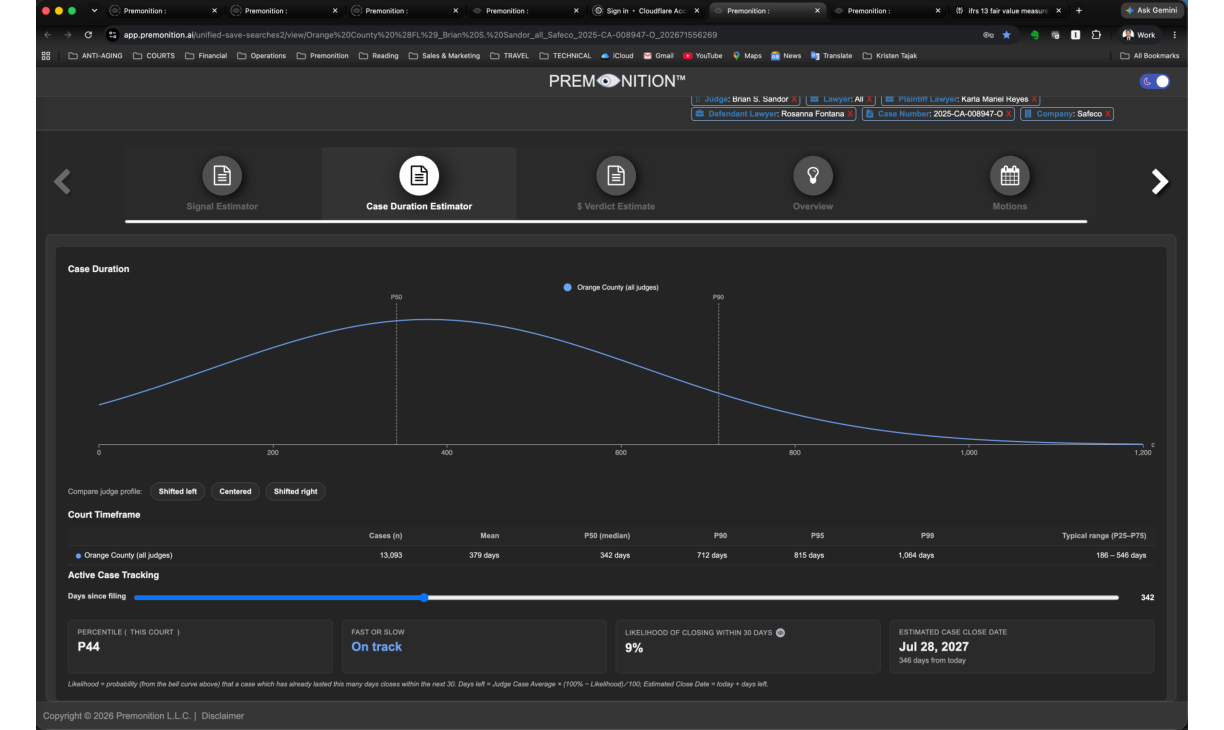
Task: Expand the tab search chevron
Action: [94, 10]
